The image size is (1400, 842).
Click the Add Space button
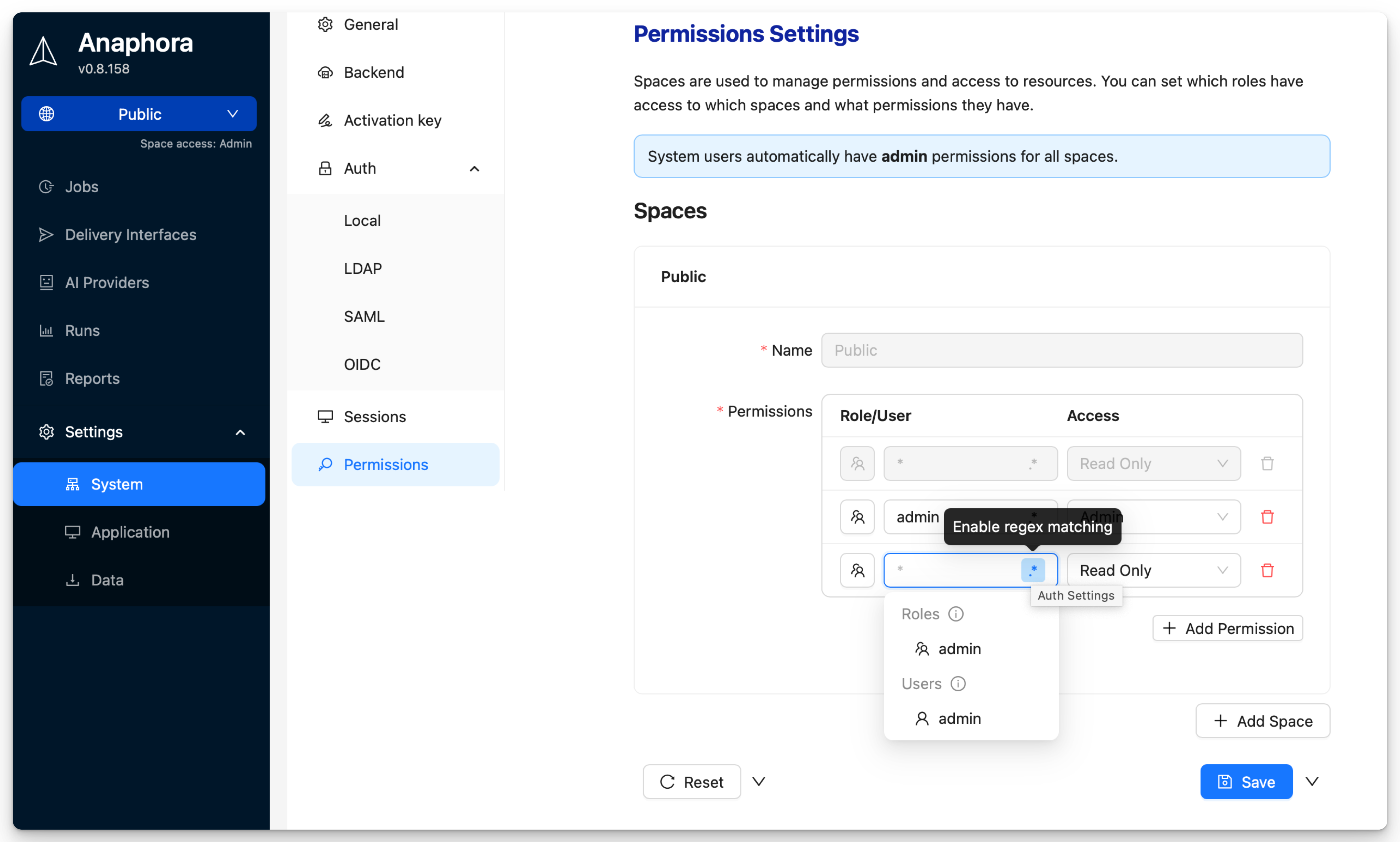[x=1262, y=721]
